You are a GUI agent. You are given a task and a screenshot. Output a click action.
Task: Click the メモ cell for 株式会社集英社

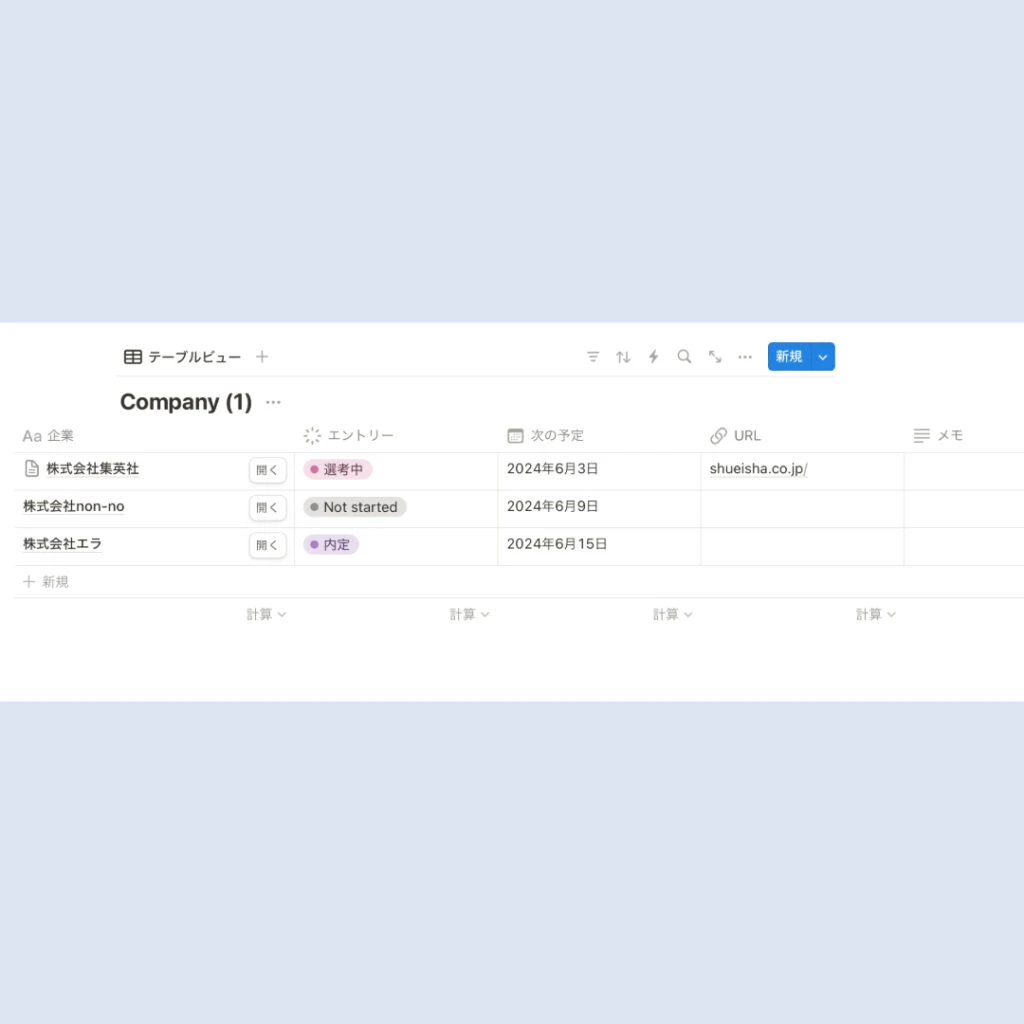click(x=965, y=471)
